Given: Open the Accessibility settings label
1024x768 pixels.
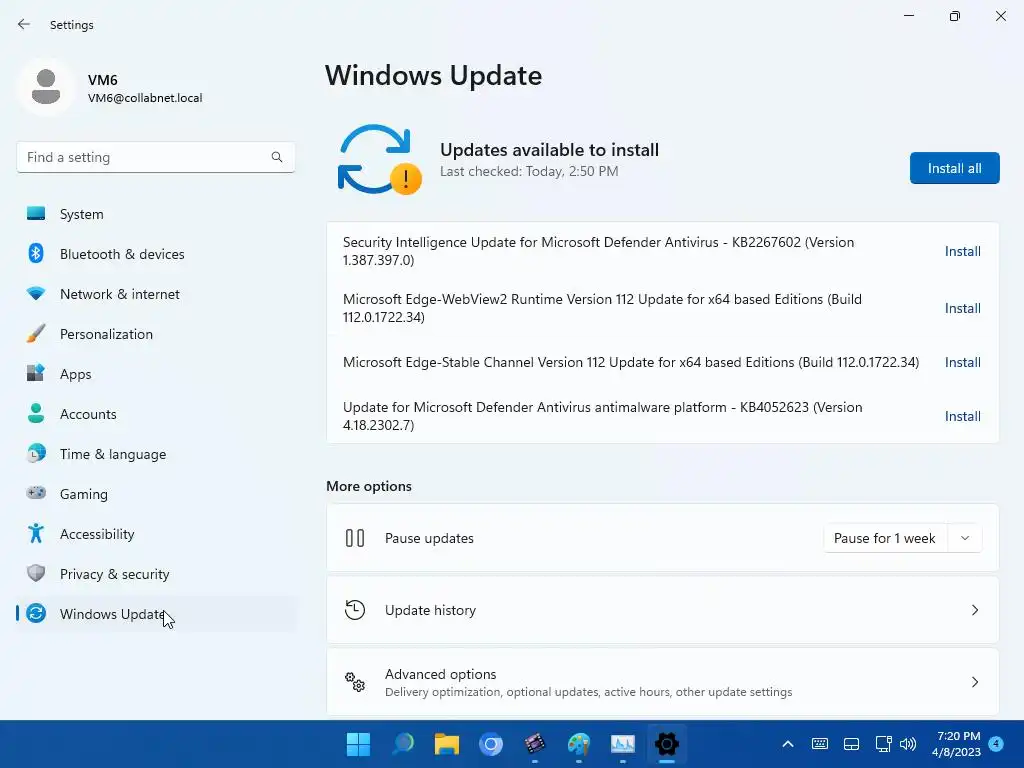Looking at the screenshot, I should 97,534.
